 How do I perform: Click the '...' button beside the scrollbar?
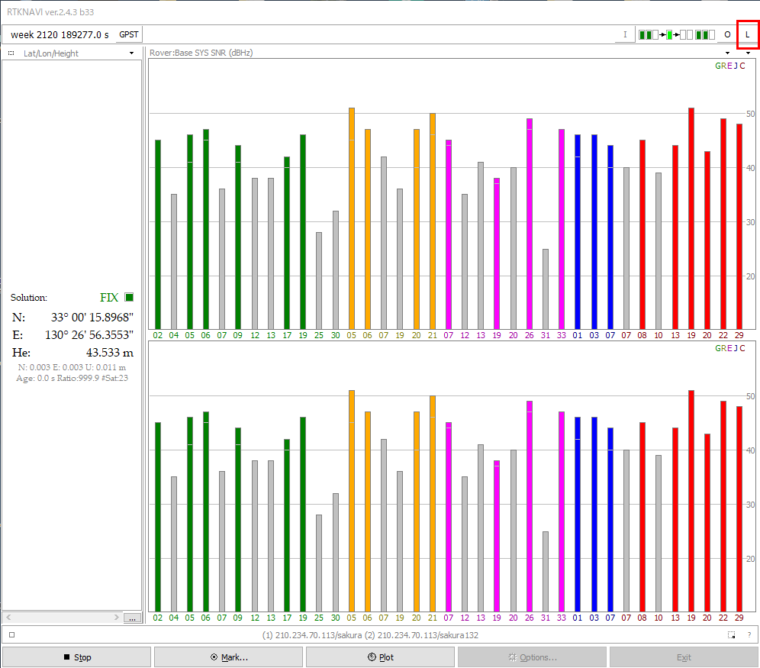[132, 619]
